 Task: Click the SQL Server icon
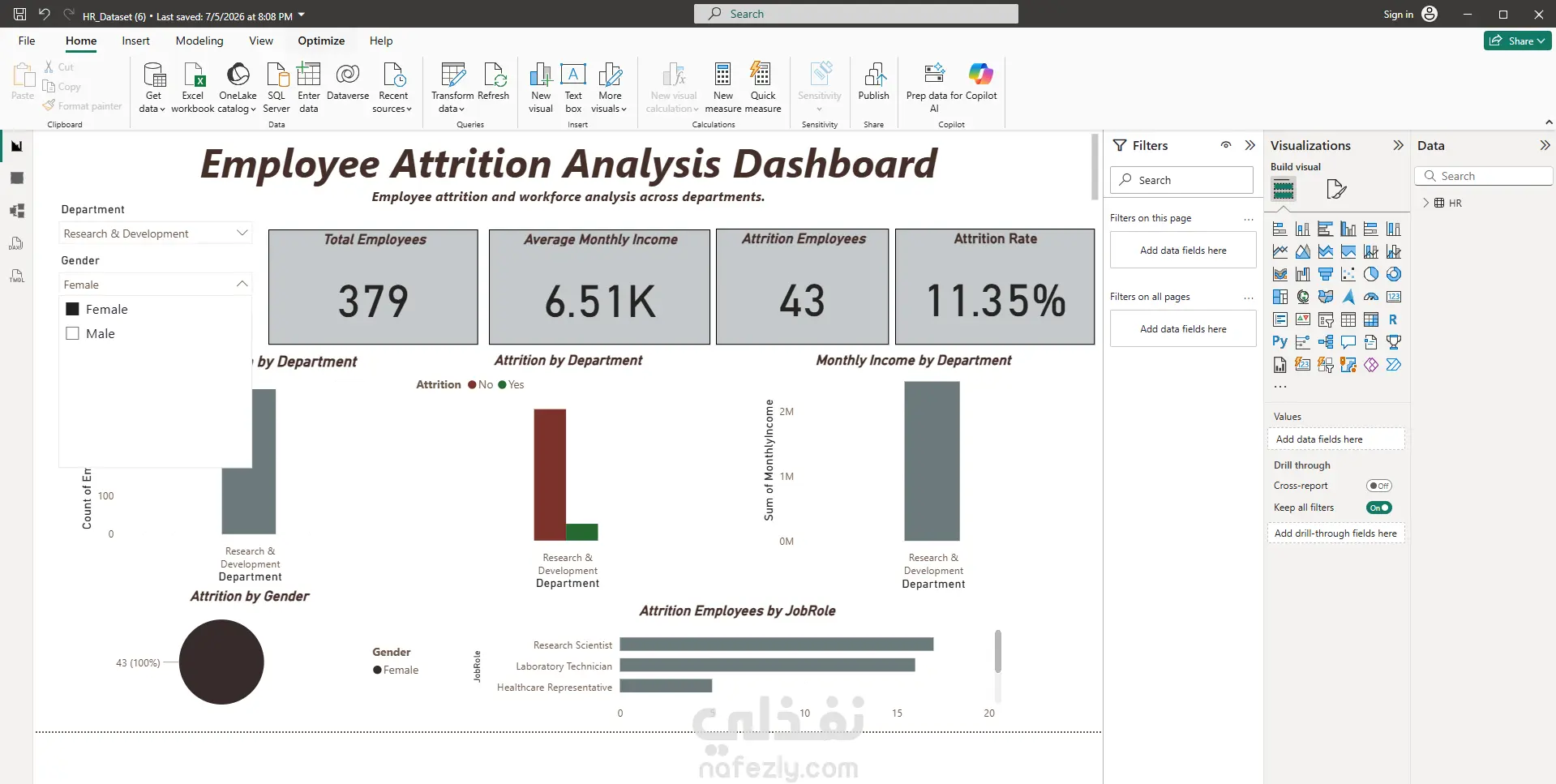[276, 88]
